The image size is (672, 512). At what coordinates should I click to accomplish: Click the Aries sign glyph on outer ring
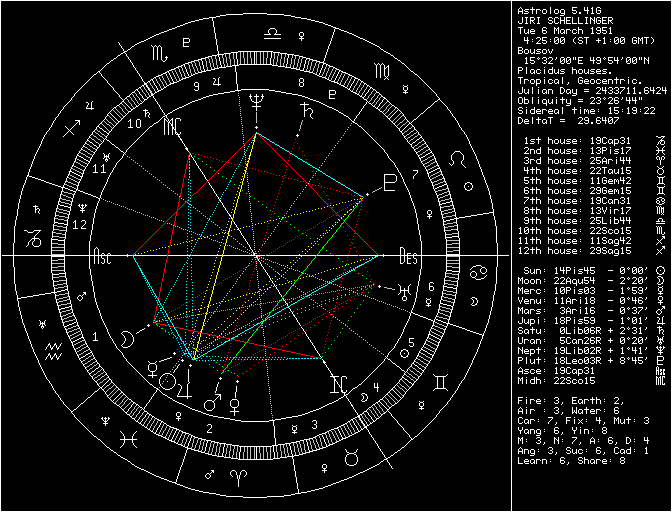(241, 470)
